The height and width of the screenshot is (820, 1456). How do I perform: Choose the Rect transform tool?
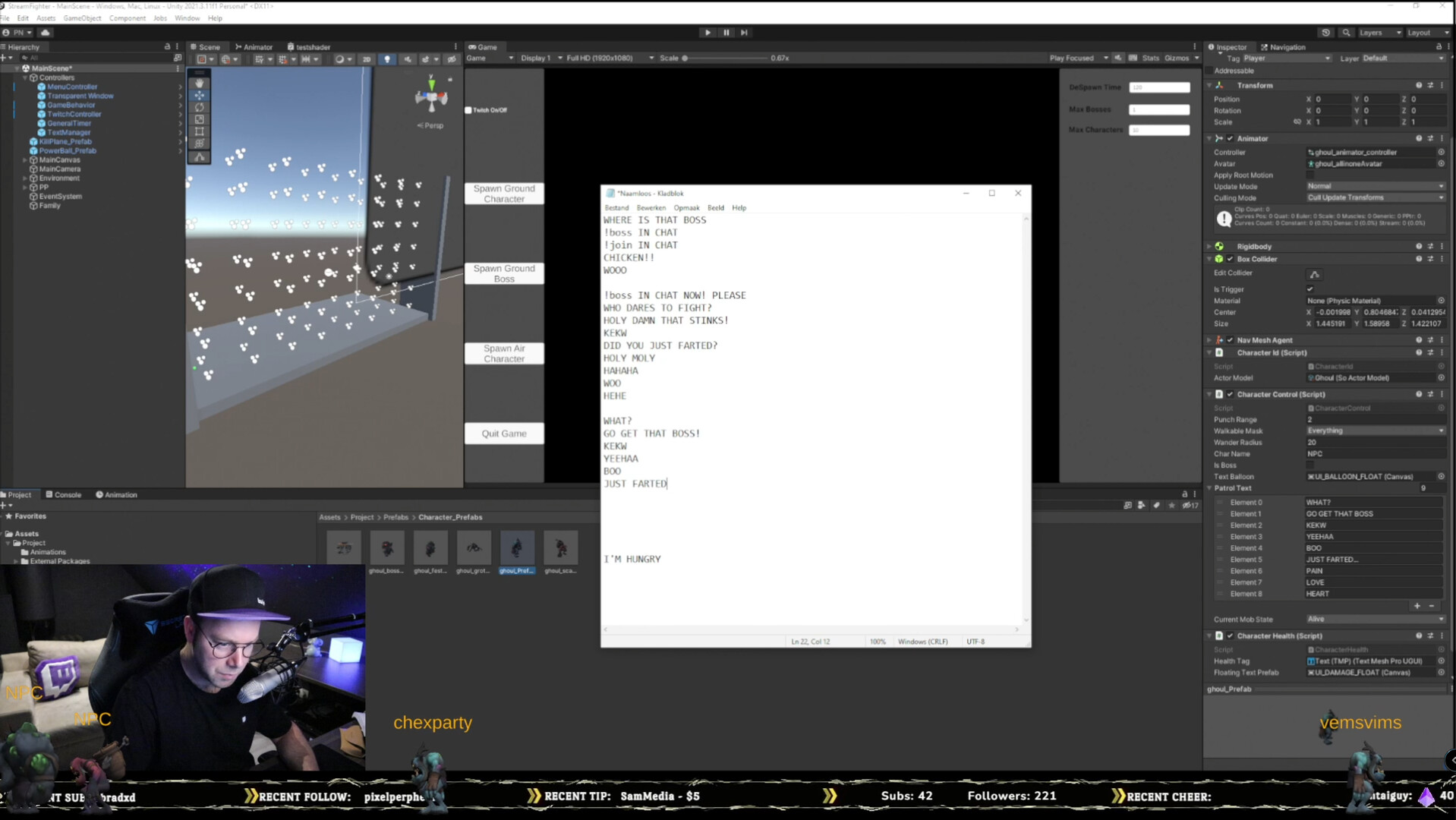[200, 131]
